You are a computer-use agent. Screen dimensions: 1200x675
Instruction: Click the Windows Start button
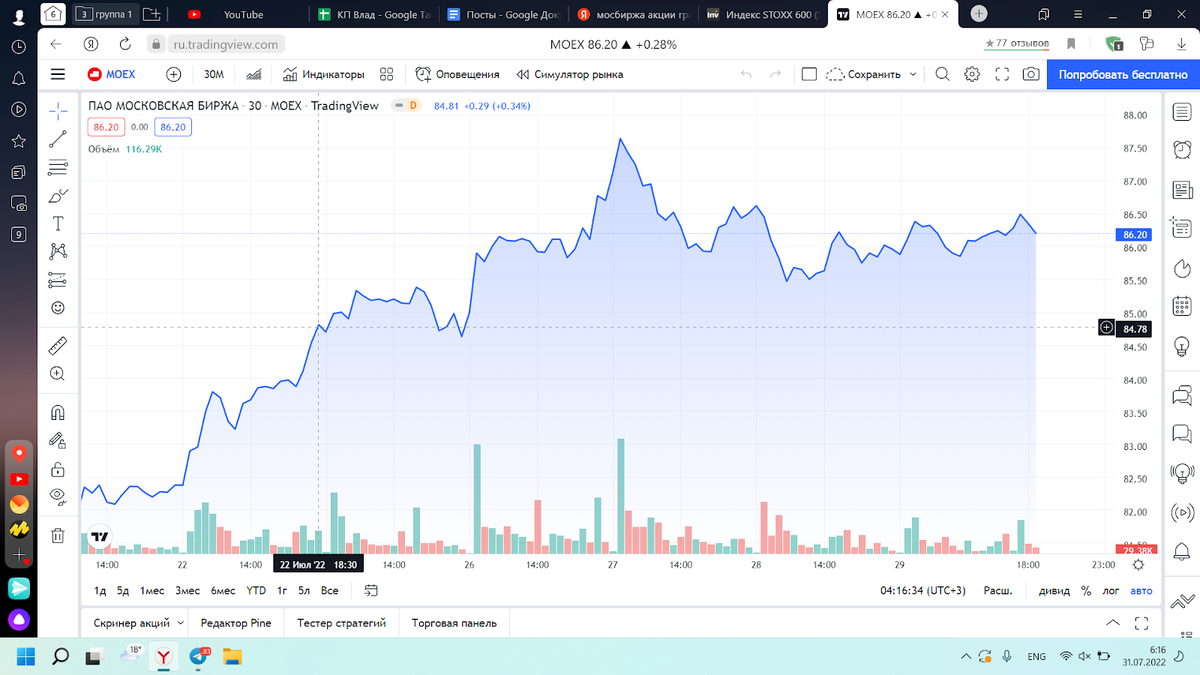(x=24, y=656)
